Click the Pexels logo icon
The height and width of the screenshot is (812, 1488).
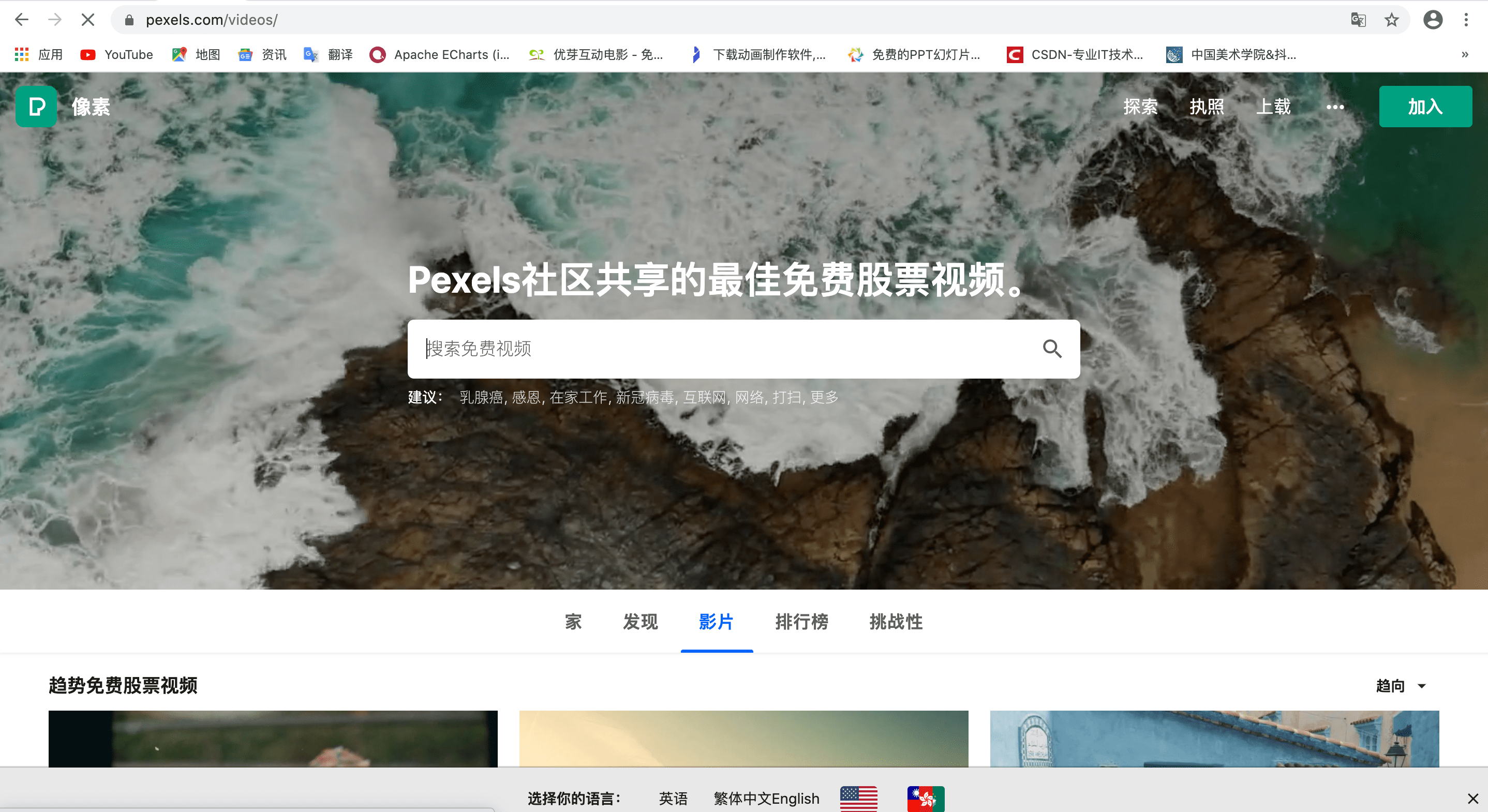click(x=37, y=107)
